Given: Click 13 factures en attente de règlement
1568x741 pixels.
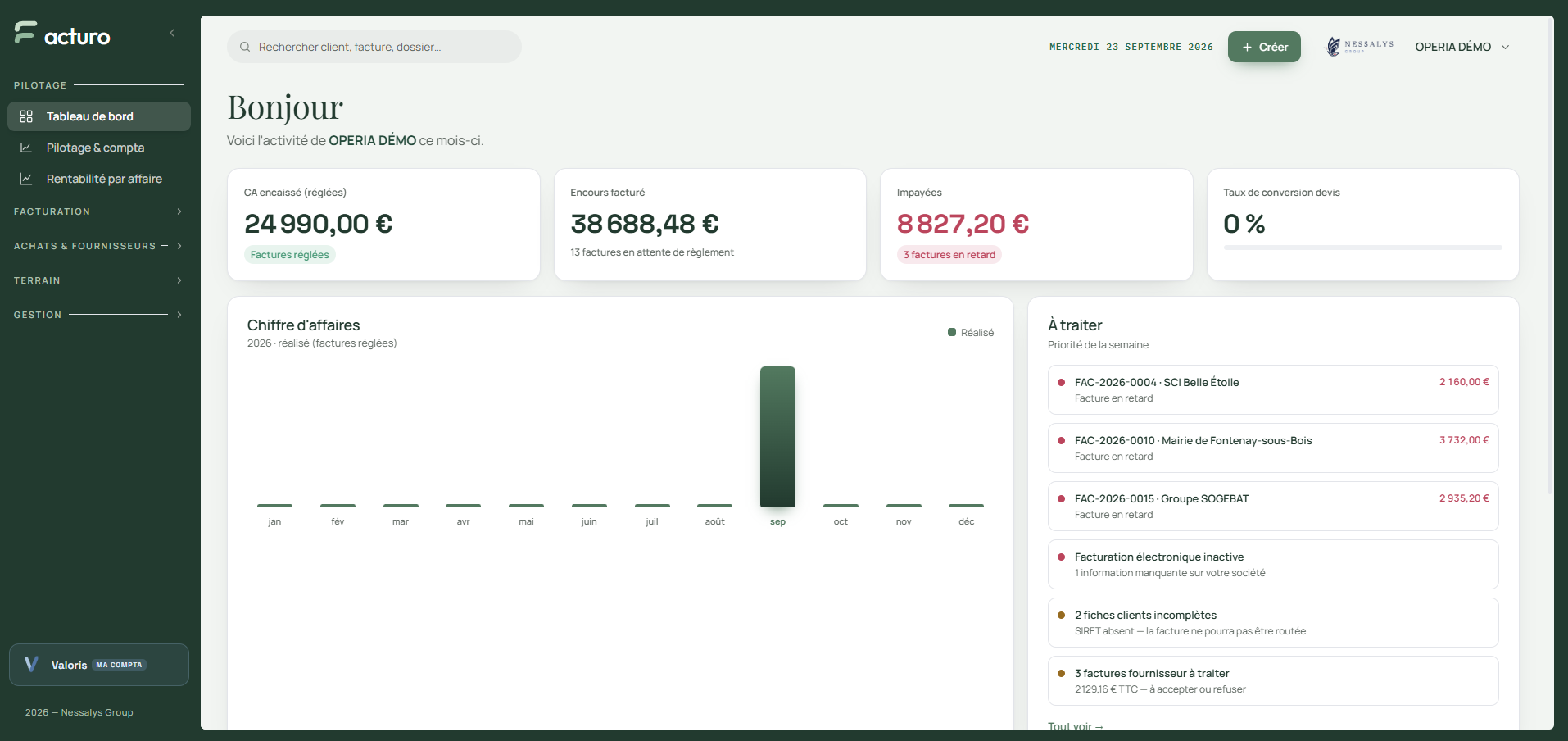Looking at the screenshot, I should [x=652, y=252].
